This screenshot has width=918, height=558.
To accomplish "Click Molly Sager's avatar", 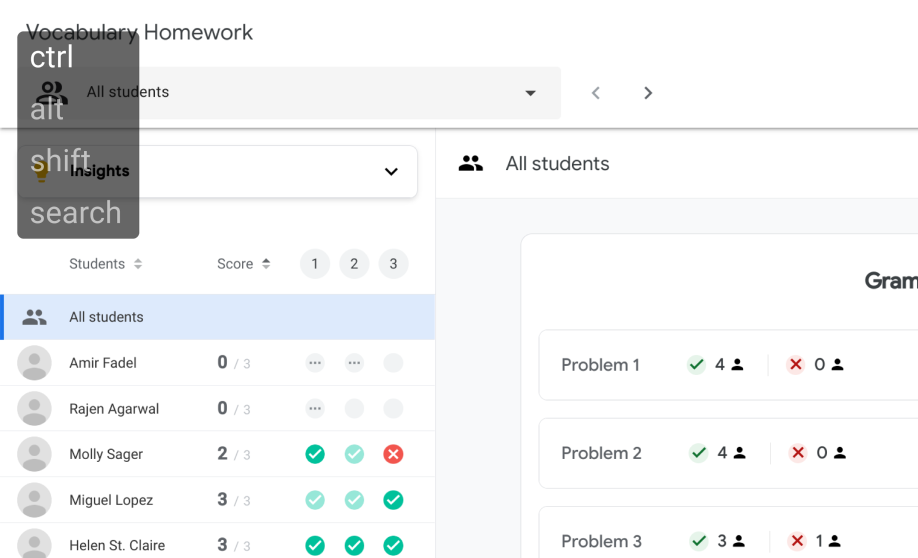I will (35, 454).
